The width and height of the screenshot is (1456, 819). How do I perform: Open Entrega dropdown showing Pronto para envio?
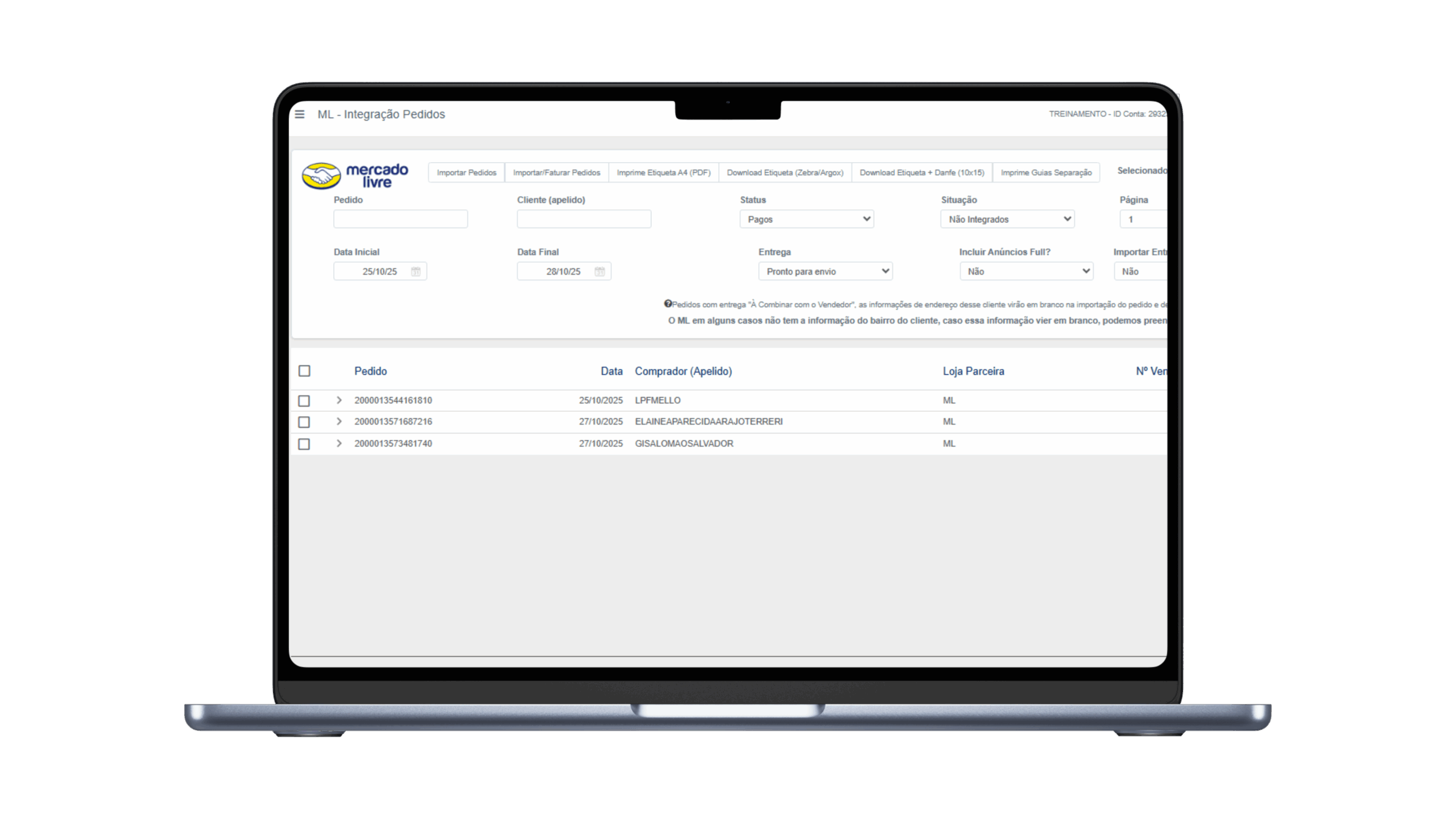[825, 272]
